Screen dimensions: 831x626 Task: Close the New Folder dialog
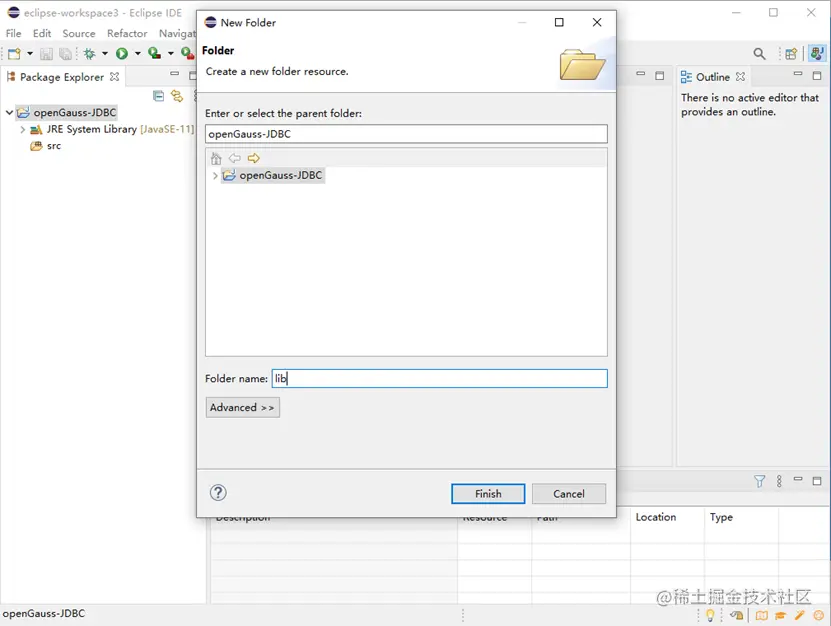tap(597, 22)
